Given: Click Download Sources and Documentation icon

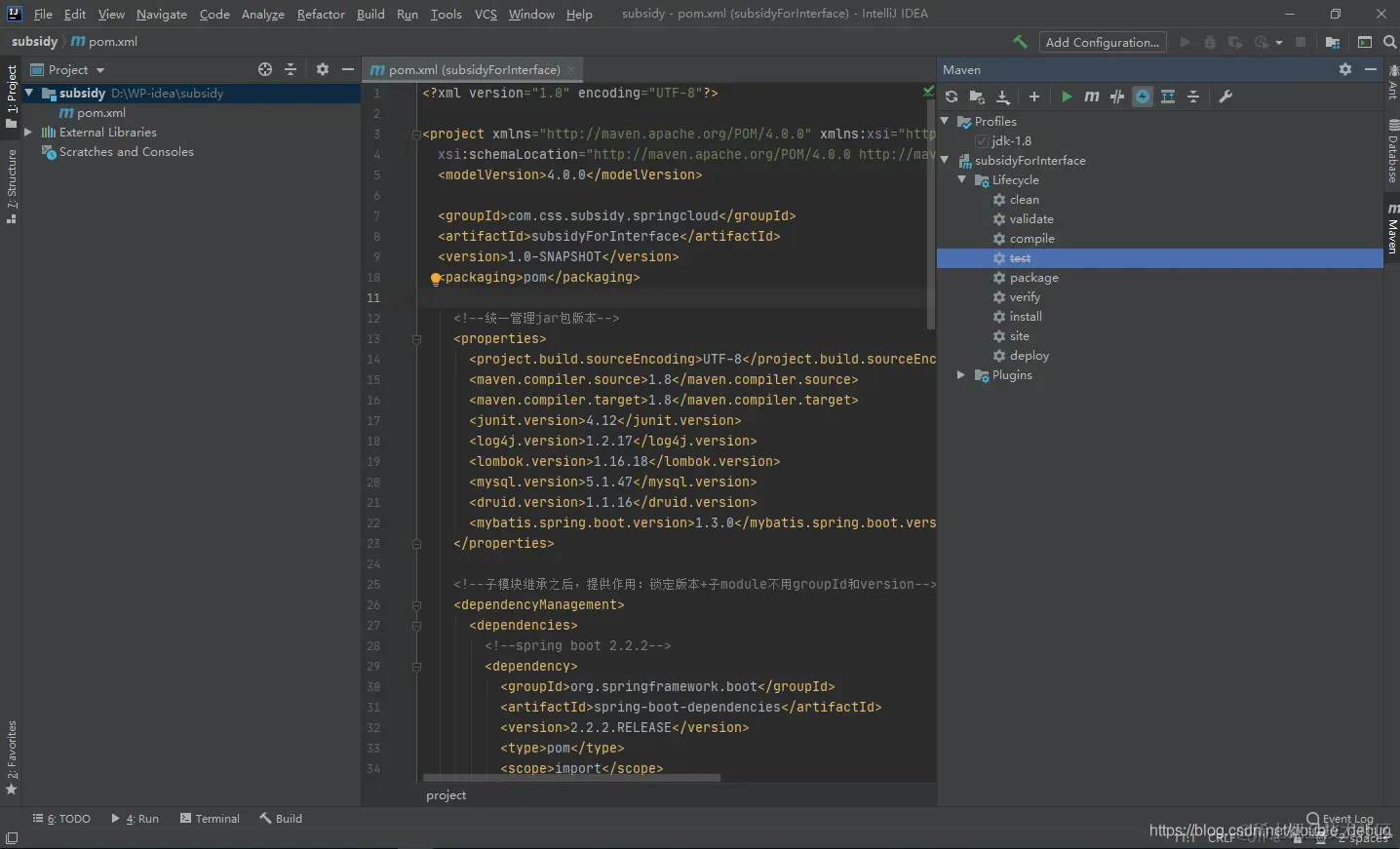Looking at the screenshot, I should point(1003,96).
